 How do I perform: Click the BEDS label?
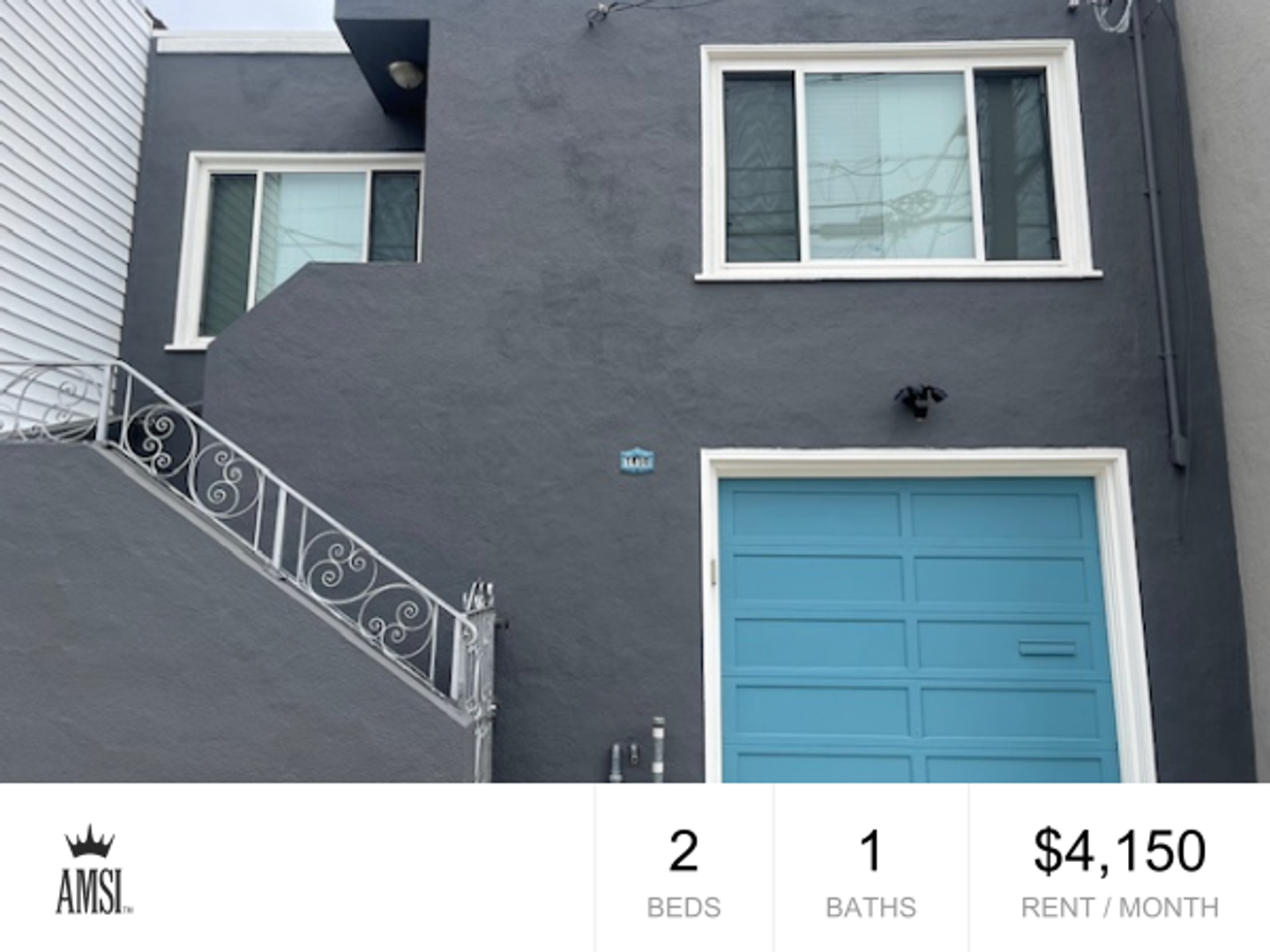(x=684, y=907)
